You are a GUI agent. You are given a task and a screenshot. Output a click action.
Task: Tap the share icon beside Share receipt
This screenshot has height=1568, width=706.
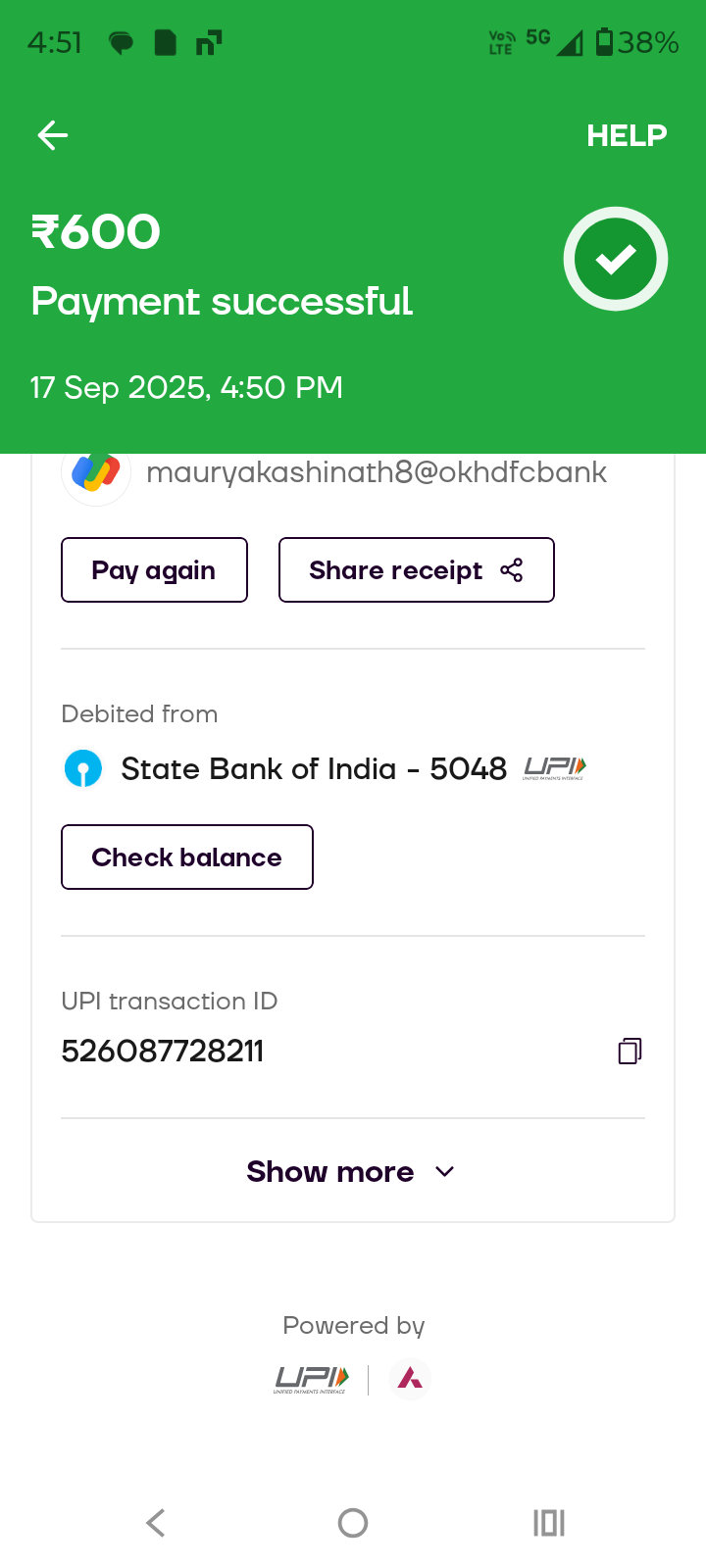click(512, 570)
